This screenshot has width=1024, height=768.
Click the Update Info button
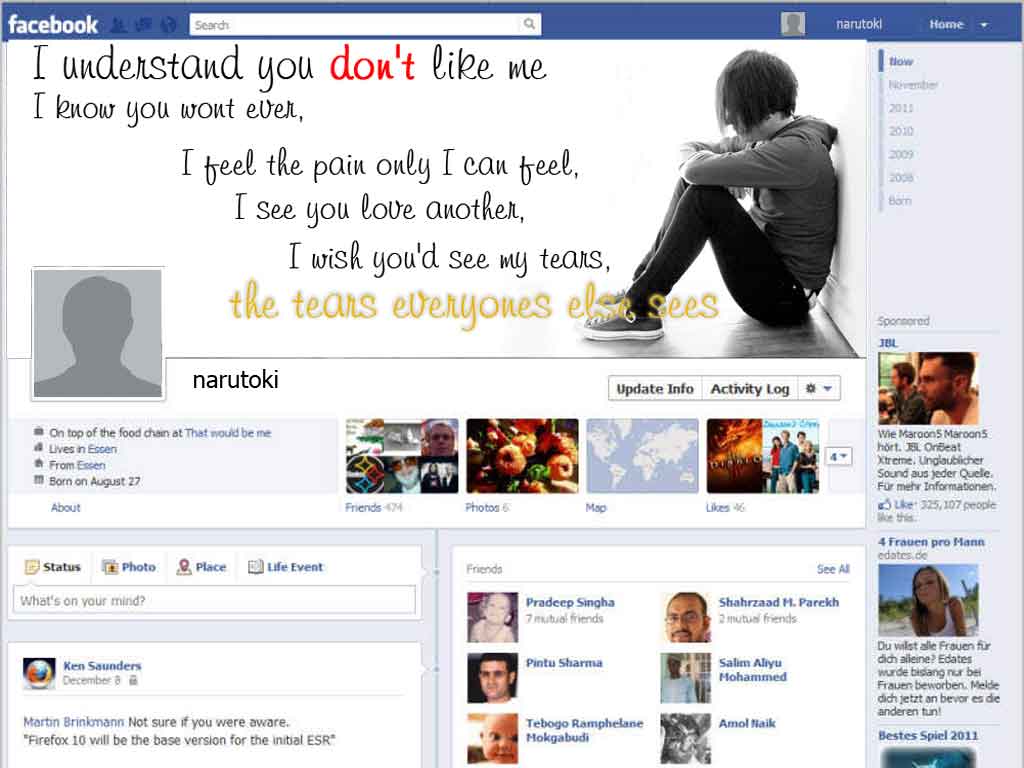click(x=655, y=389)
